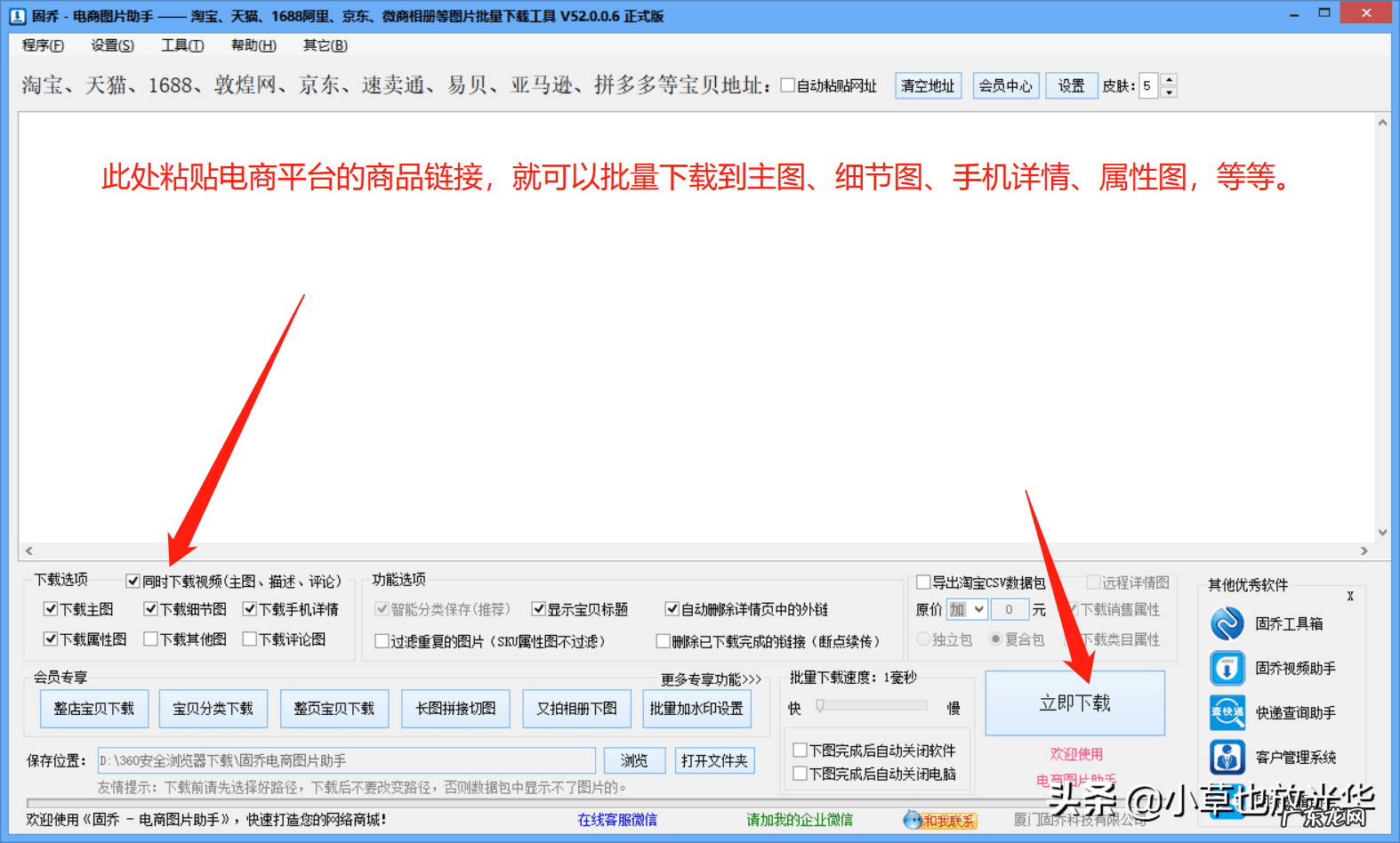Click the 保存位置 path field
This screenshot has height=843, width=1400.
coord(346,760)
